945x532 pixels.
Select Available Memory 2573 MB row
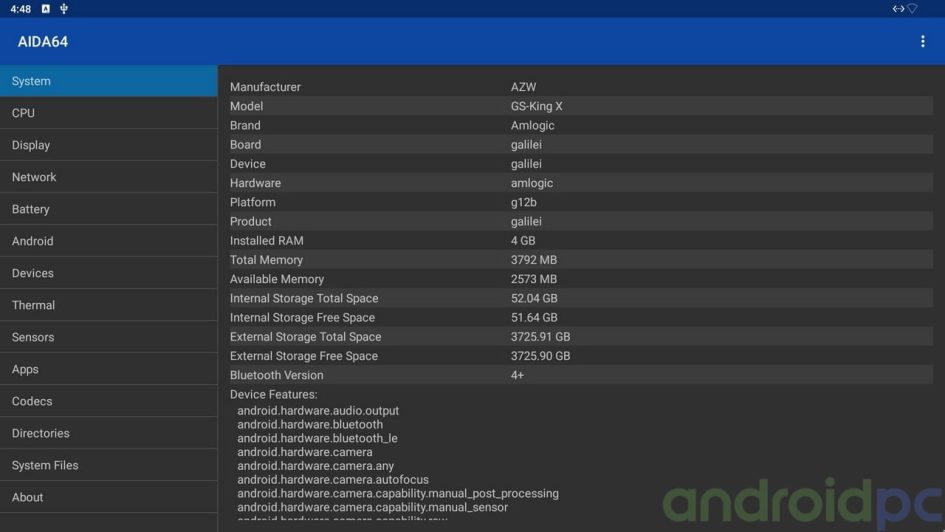pyautogui.click(x=581, y=280)
